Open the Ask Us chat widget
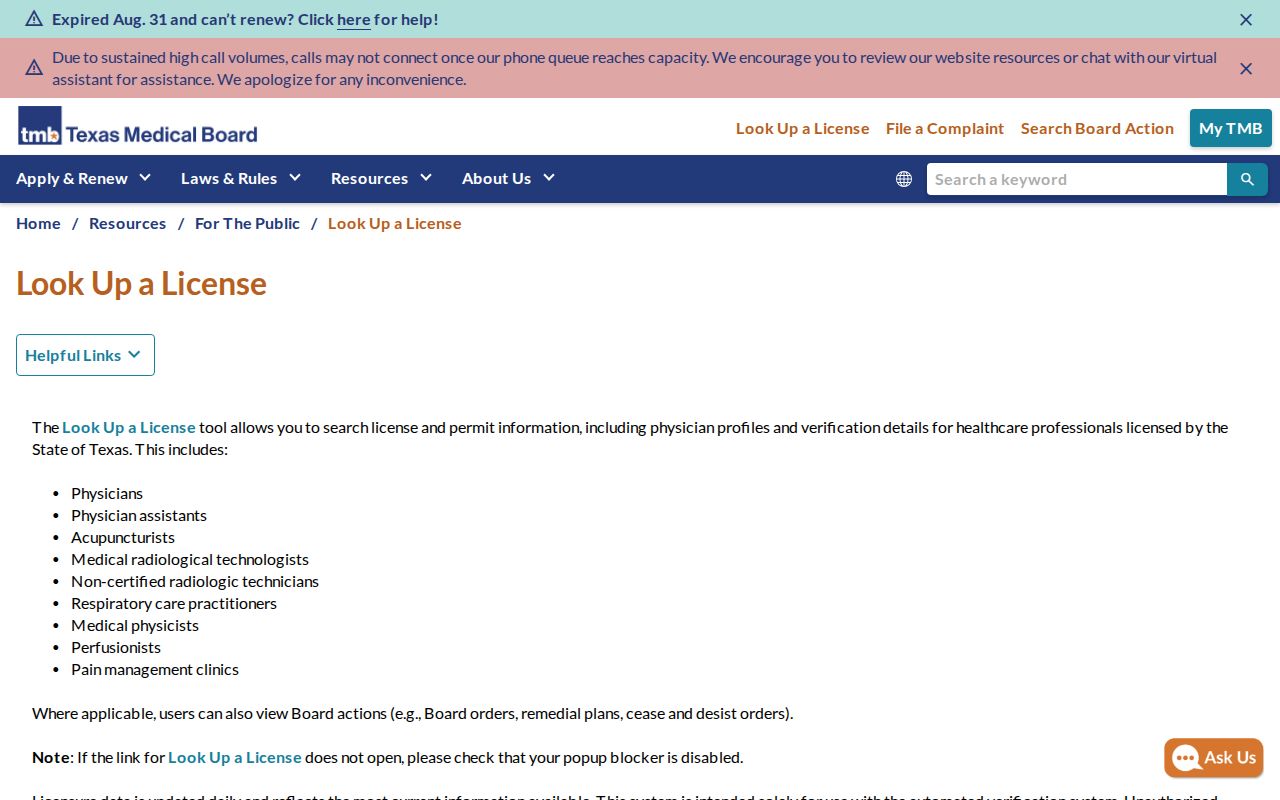This screenshot has height=800, width=1280. (1214, 758)
